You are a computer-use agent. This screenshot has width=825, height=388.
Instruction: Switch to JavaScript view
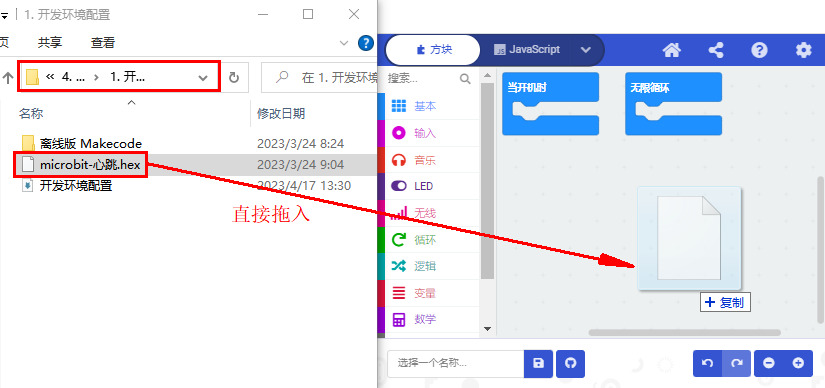[527, 50]
